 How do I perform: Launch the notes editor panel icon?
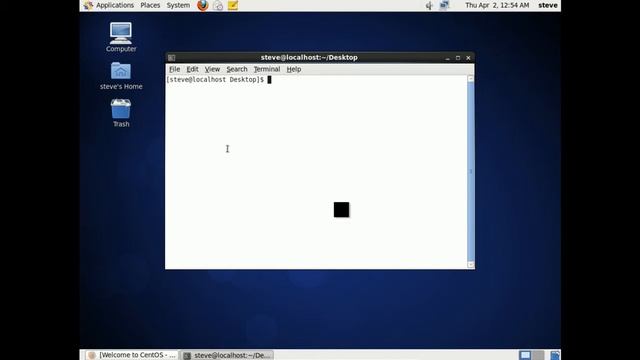[233, 5]
